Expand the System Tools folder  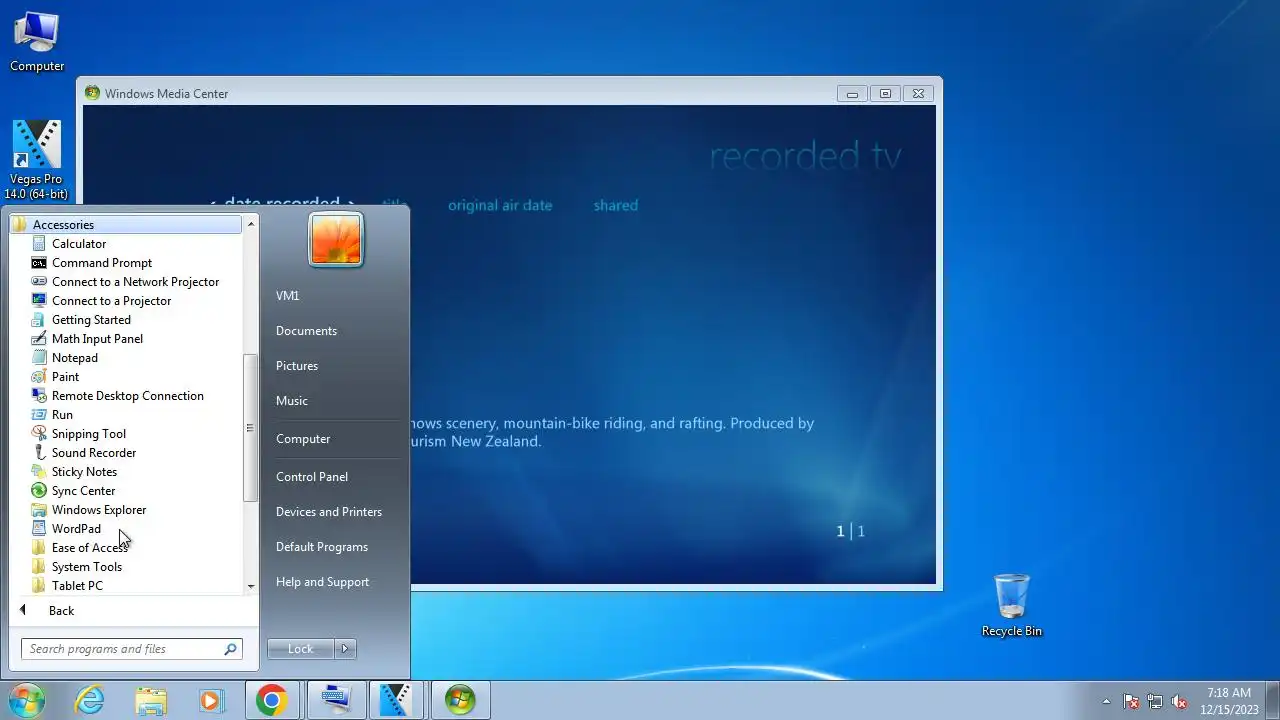86,567
